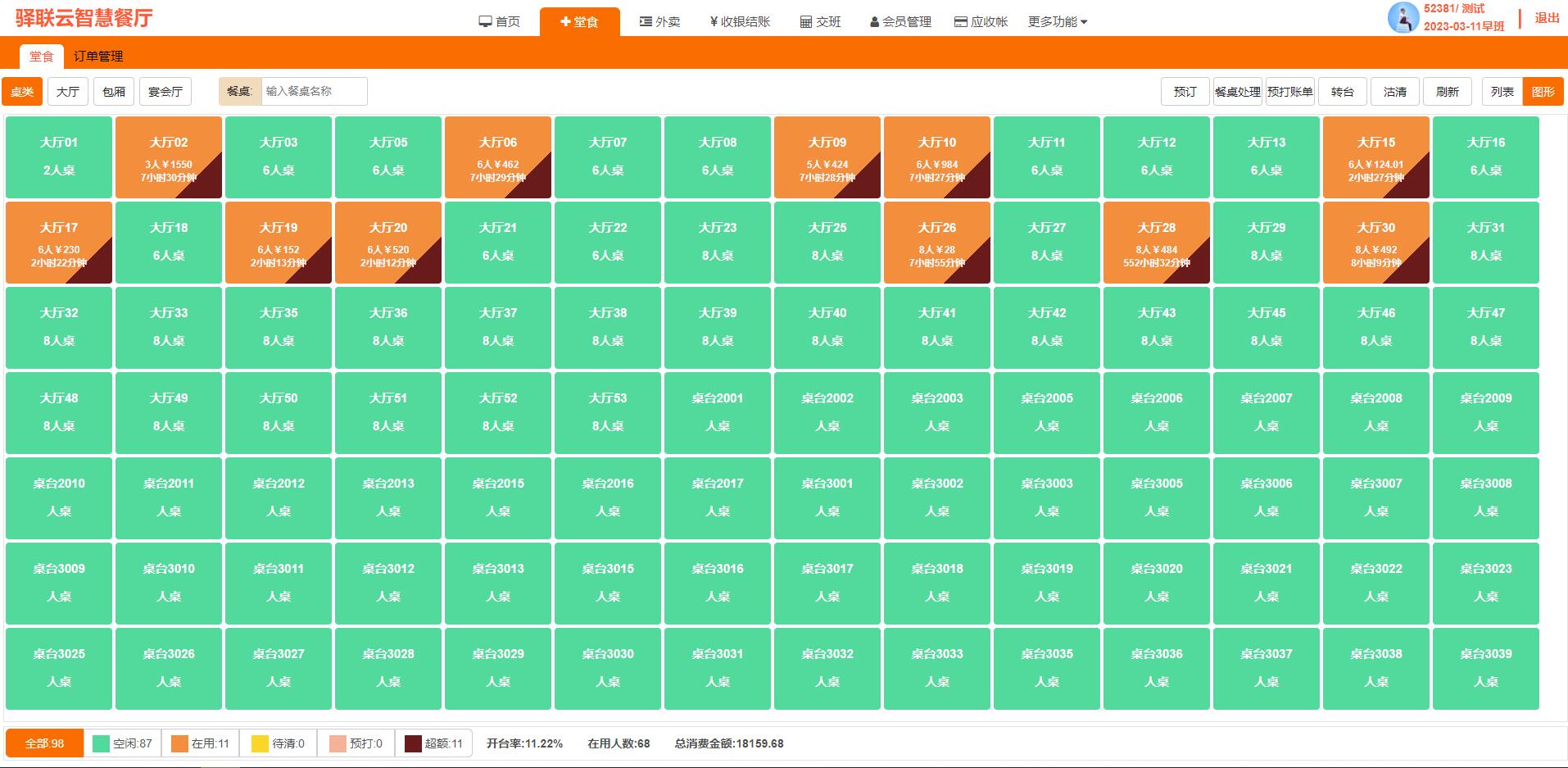Click the 预订 reservation button

1185,92
